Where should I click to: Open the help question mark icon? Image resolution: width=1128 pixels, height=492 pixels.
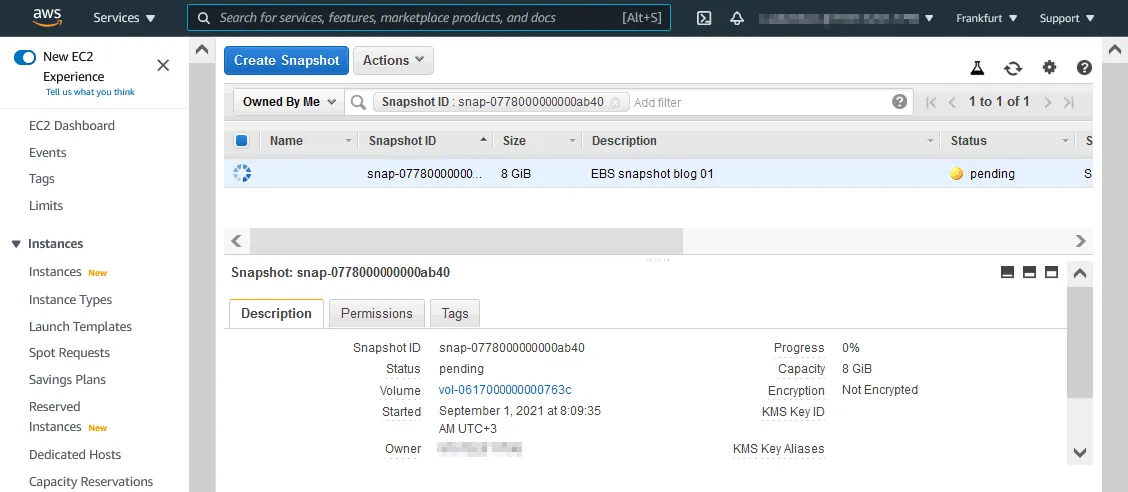pos(1084,68)
